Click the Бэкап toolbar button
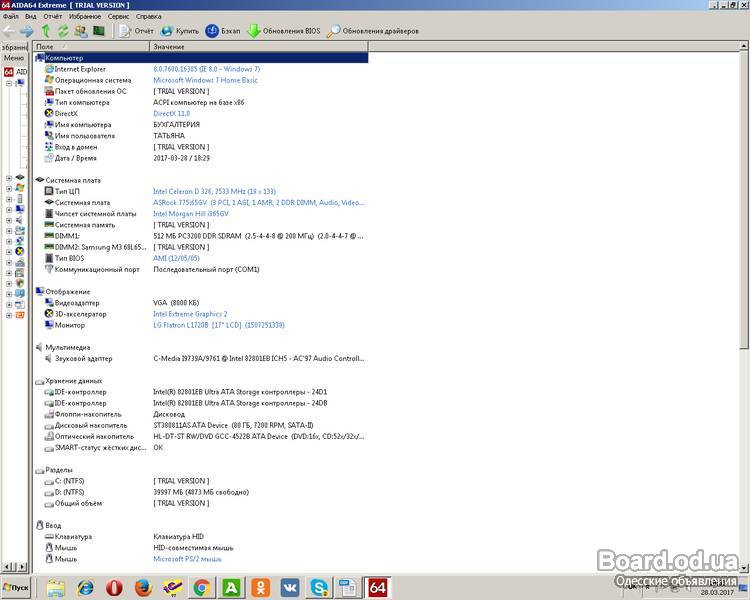The height and width of the screenshot is (600, 750). (x=223, y=31)
